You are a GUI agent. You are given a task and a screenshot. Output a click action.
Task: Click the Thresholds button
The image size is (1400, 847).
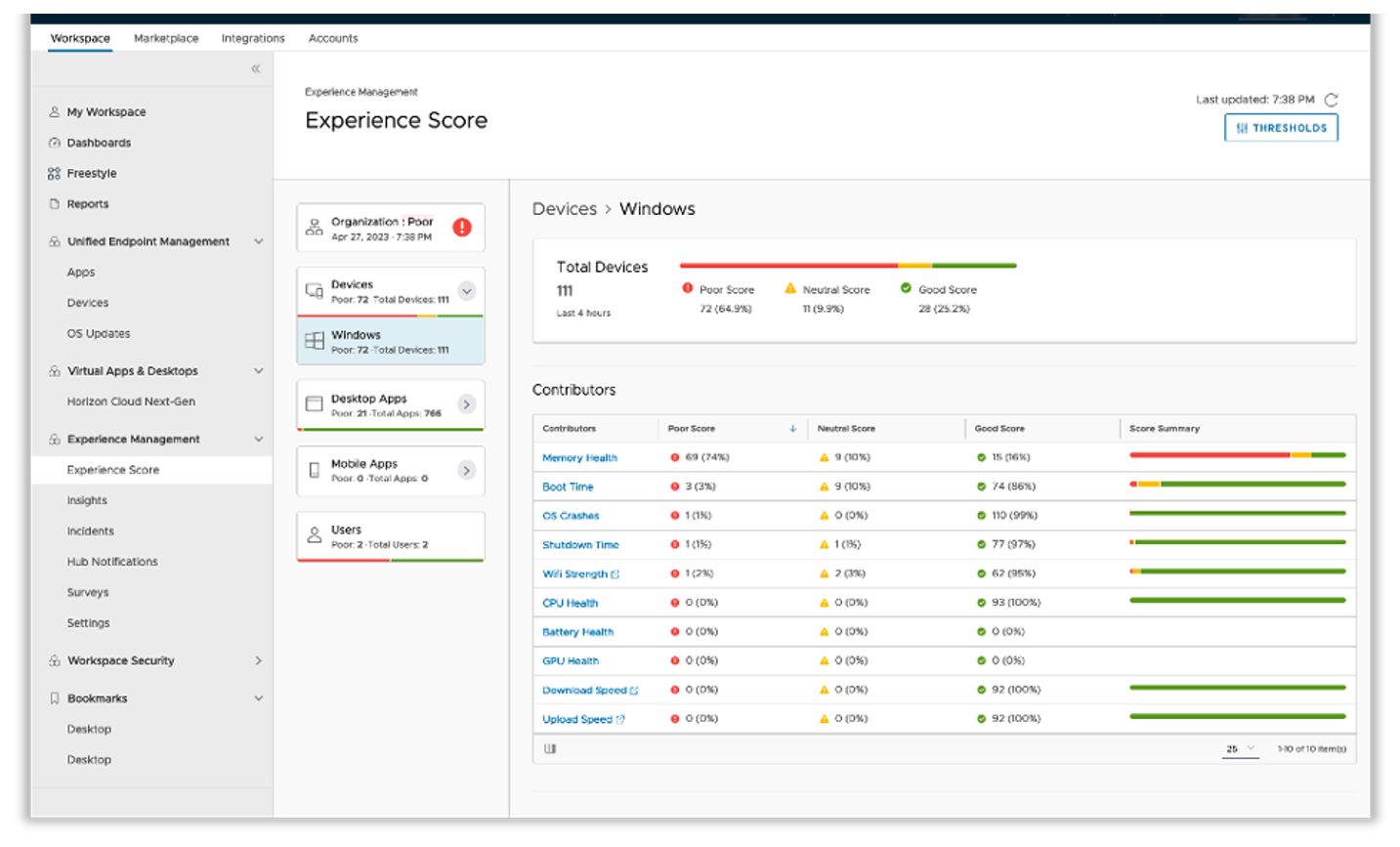(1281, 128)
